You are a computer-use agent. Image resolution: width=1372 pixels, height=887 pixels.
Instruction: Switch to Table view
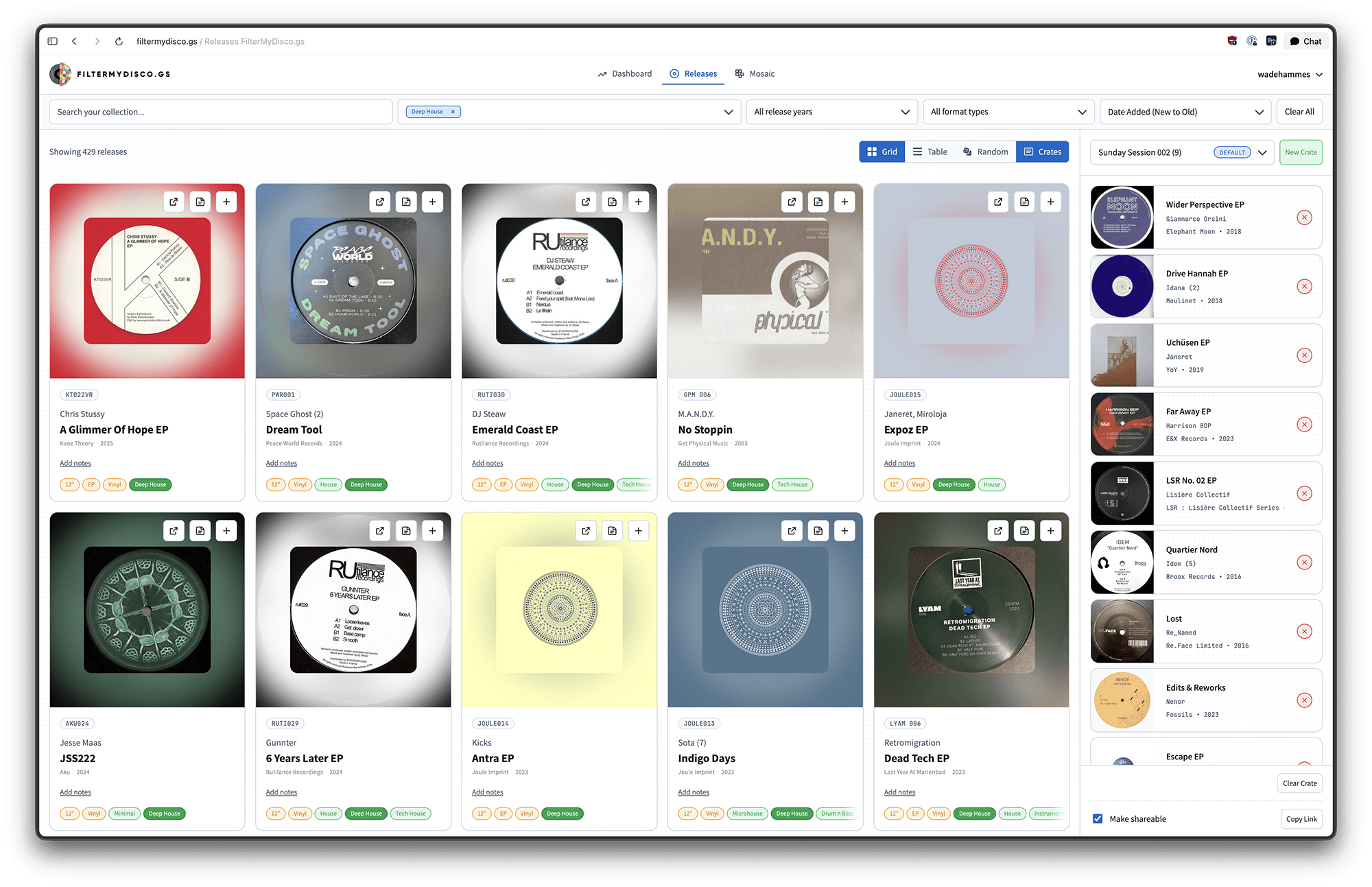[930, 152]
